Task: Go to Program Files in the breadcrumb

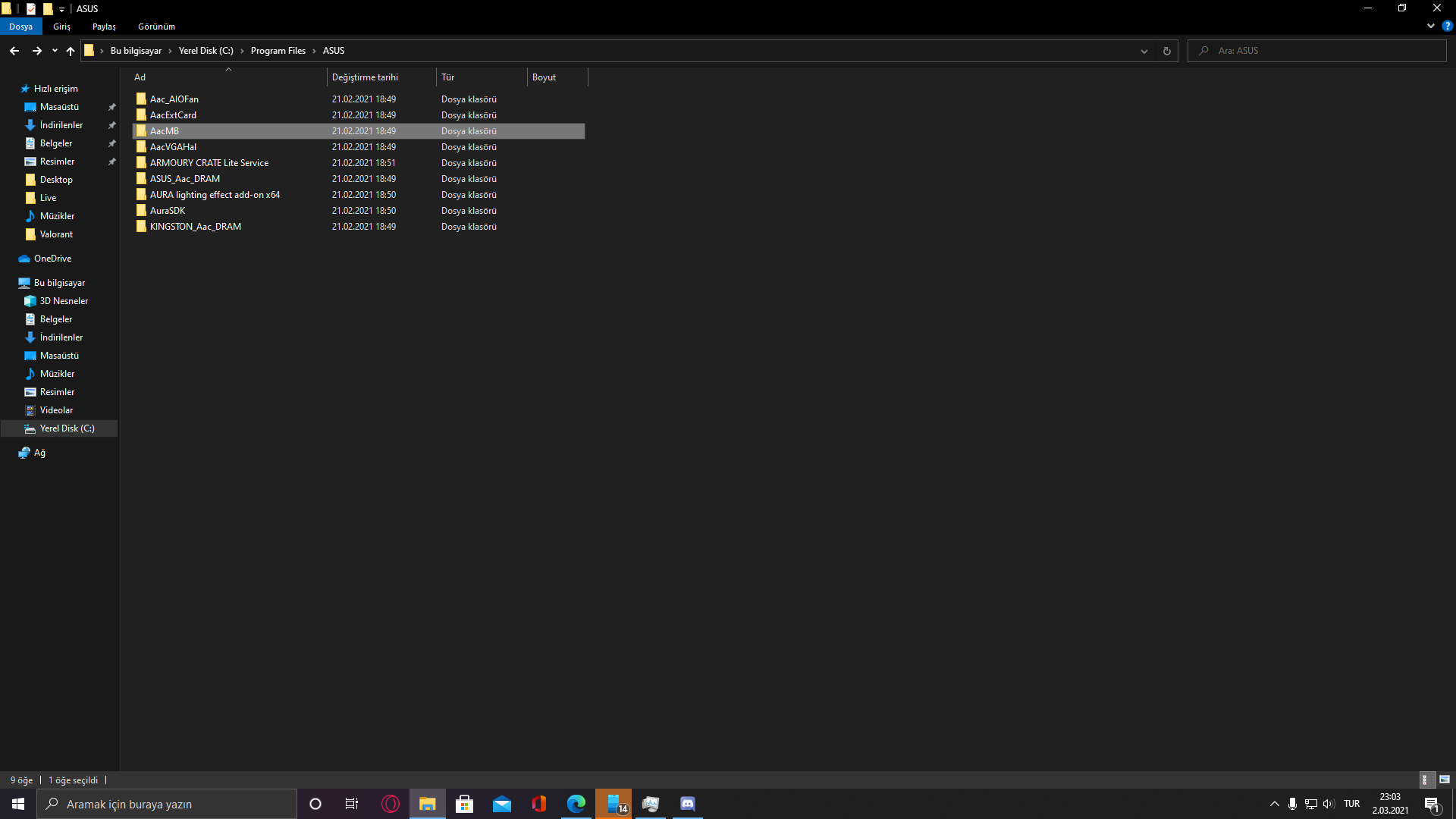Action: (x=278, y=51)
